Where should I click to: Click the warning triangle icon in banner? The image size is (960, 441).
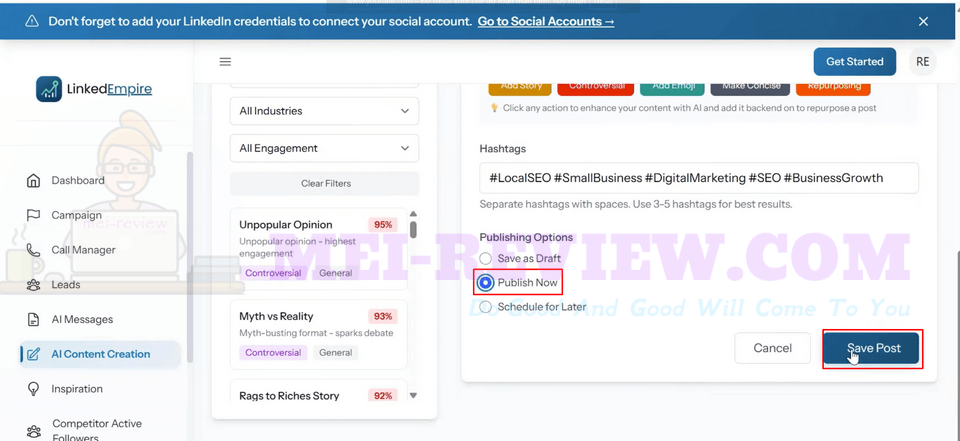pyautogui.click(x=32, y=21)
